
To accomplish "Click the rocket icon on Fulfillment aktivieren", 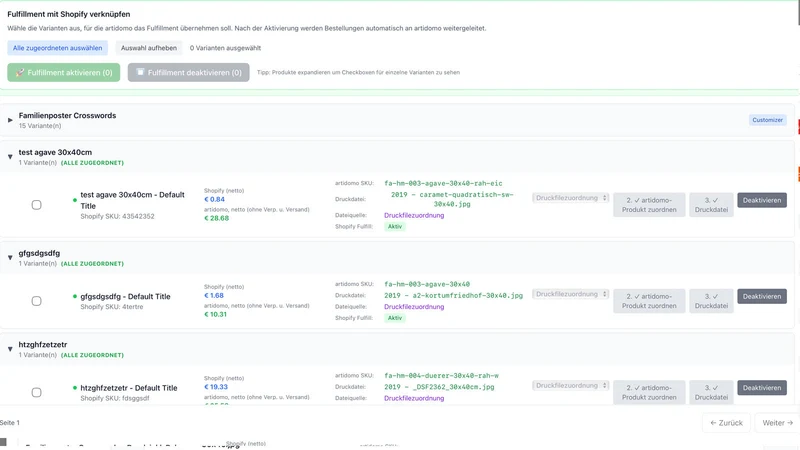I will coord(20,72).
